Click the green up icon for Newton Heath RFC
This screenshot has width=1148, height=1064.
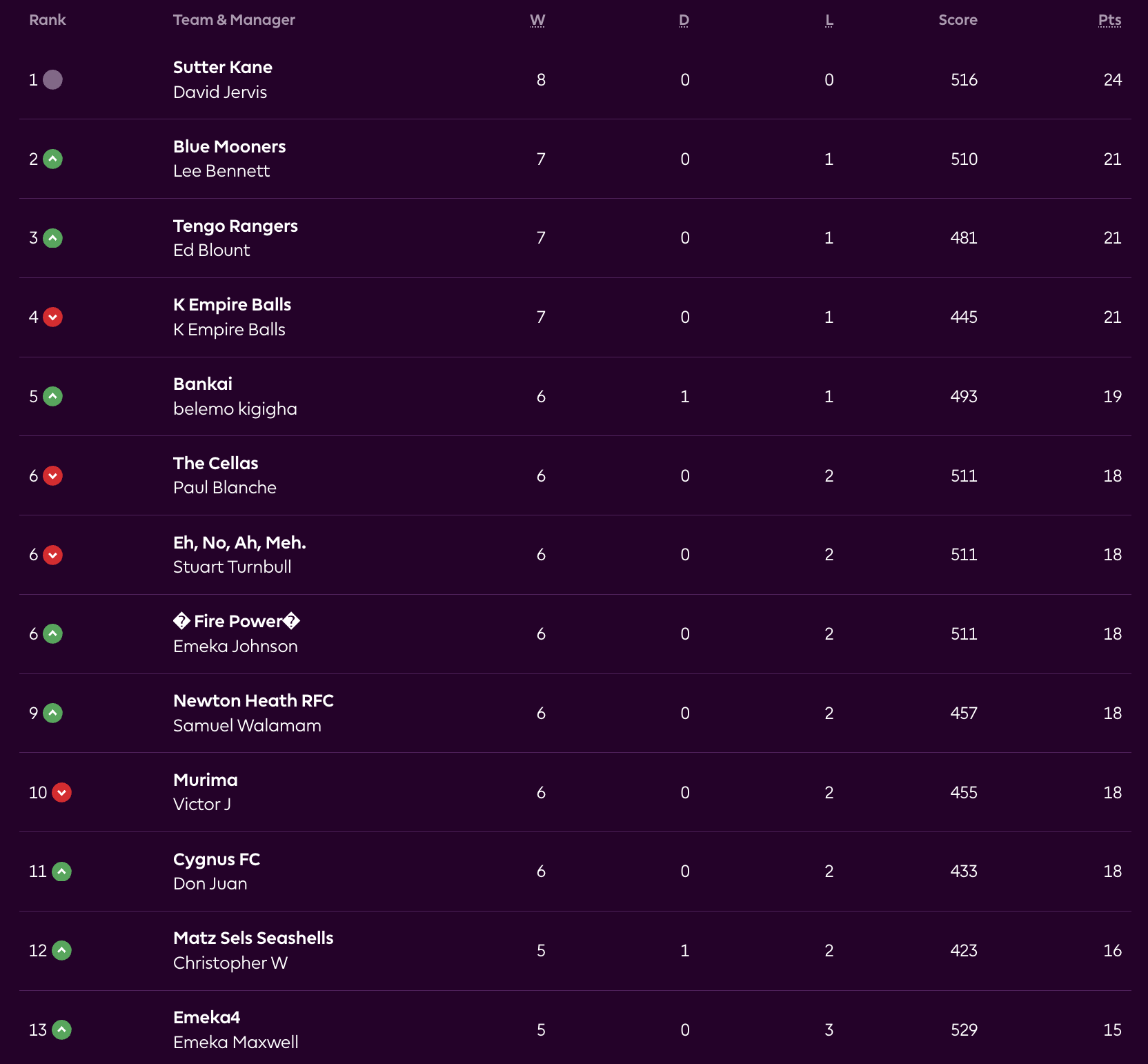pos(52,713)
